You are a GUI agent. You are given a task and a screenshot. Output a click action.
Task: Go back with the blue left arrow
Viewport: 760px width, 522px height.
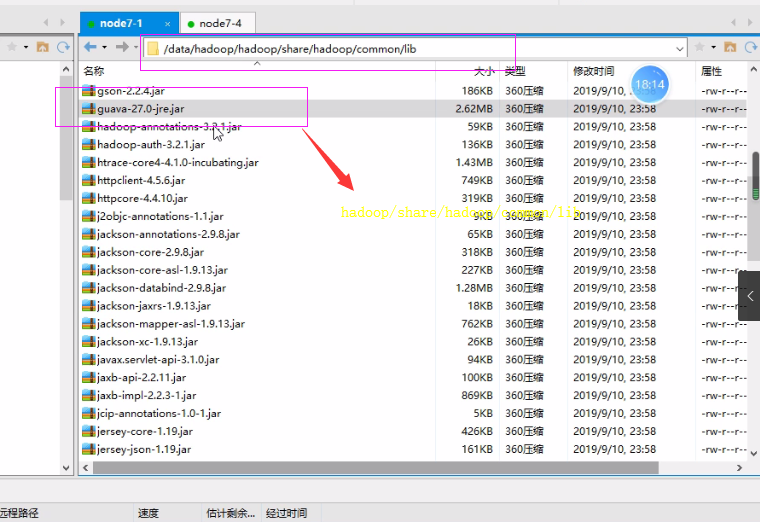(90, 47)
